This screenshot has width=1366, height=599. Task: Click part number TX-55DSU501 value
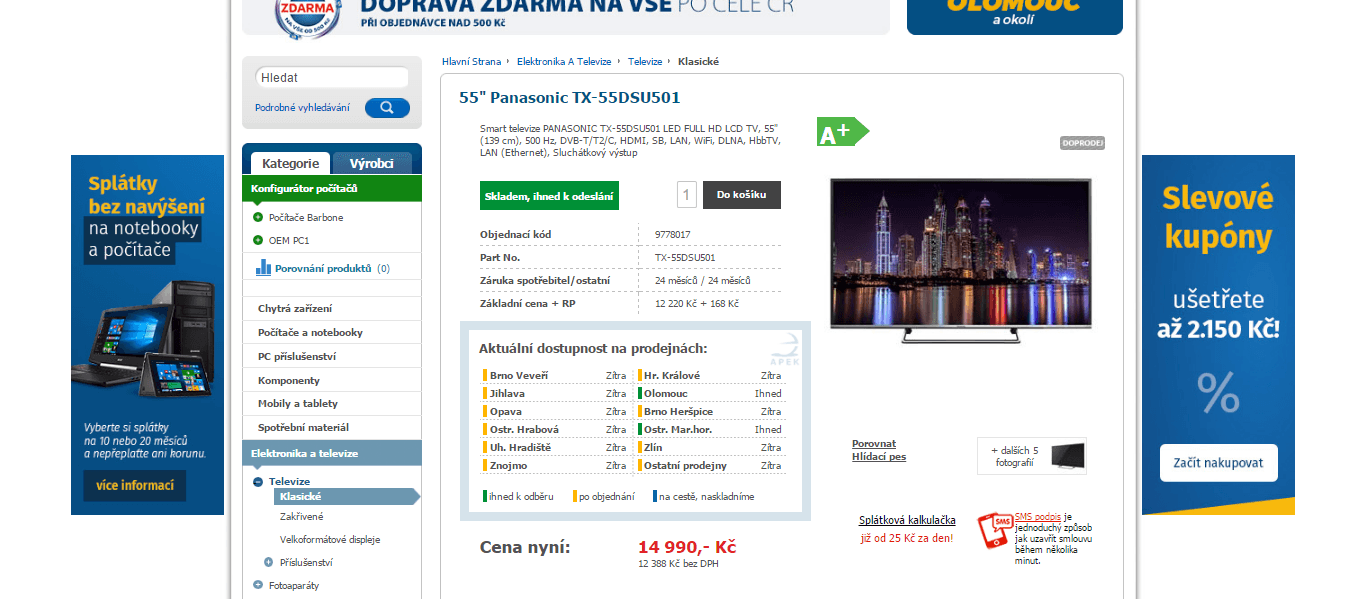(x=685, y=258)
